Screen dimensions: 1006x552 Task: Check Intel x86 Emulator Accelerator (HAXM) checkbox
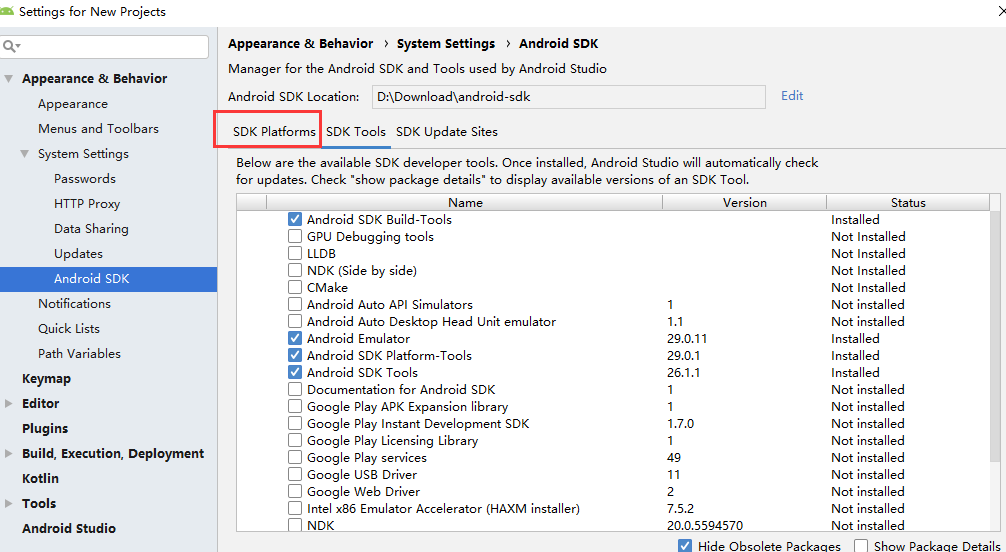[295, 508]
